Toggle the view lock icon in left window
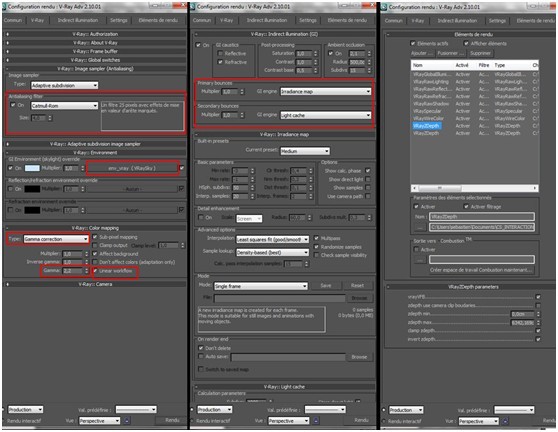Image resolution: width=558 pixels, height=432 pixels. click(x=127, y=421)
